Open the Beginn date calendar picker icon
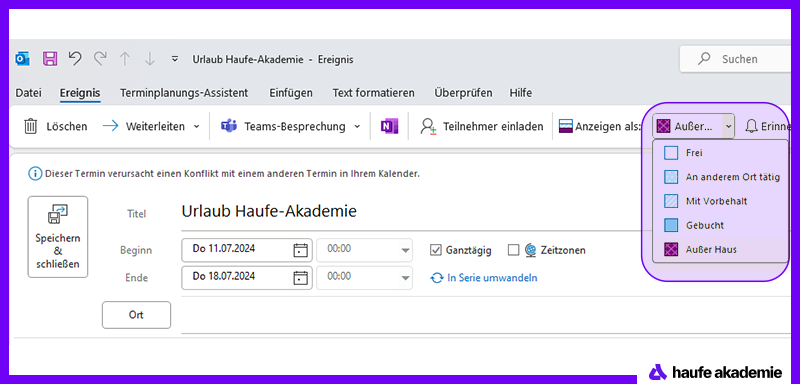Image resolution: width=800 pixels, height=384 pixels. click(301, 250)
